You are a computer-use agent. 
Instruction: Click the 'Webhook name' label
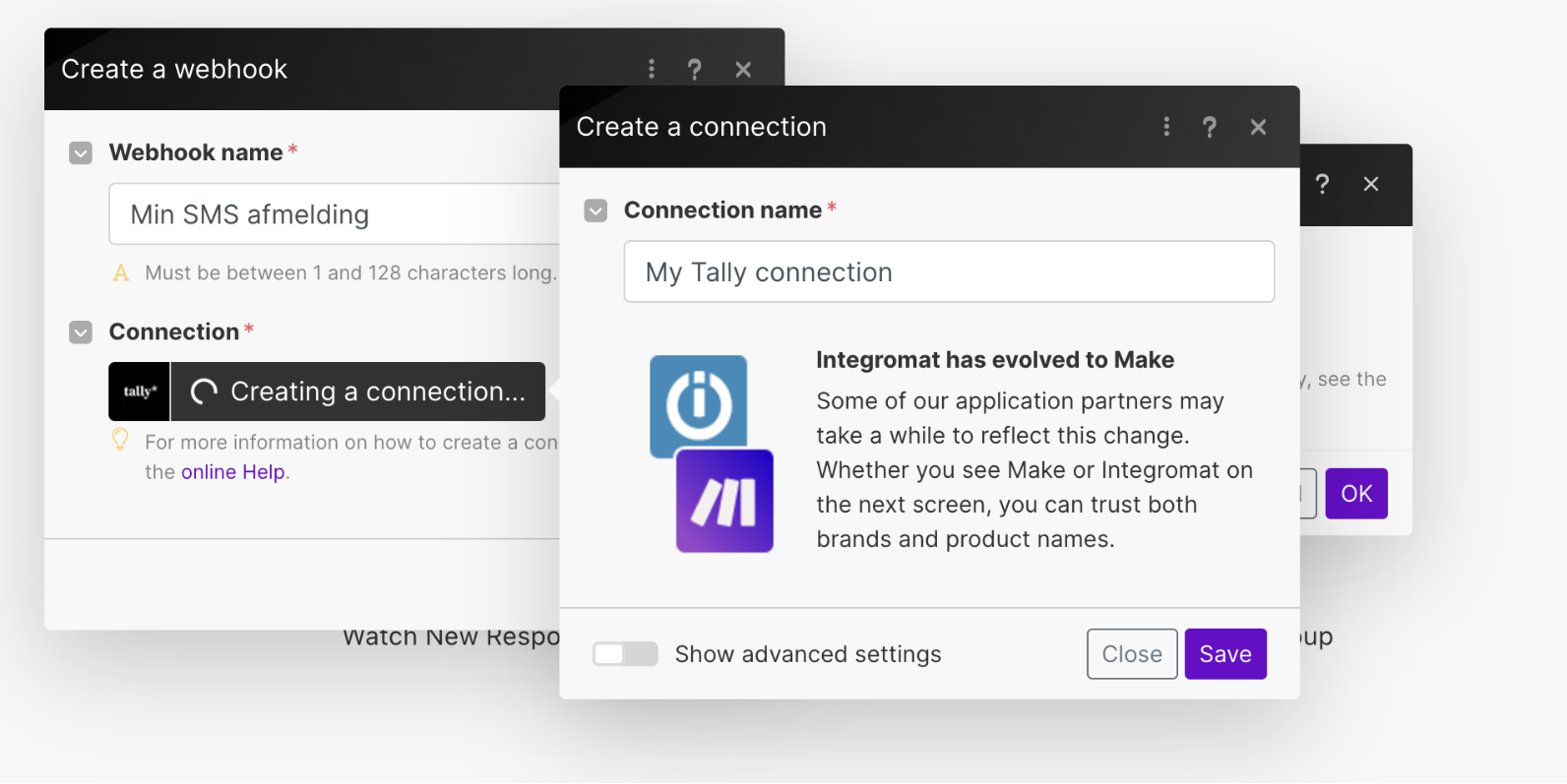tap(196, 152)
